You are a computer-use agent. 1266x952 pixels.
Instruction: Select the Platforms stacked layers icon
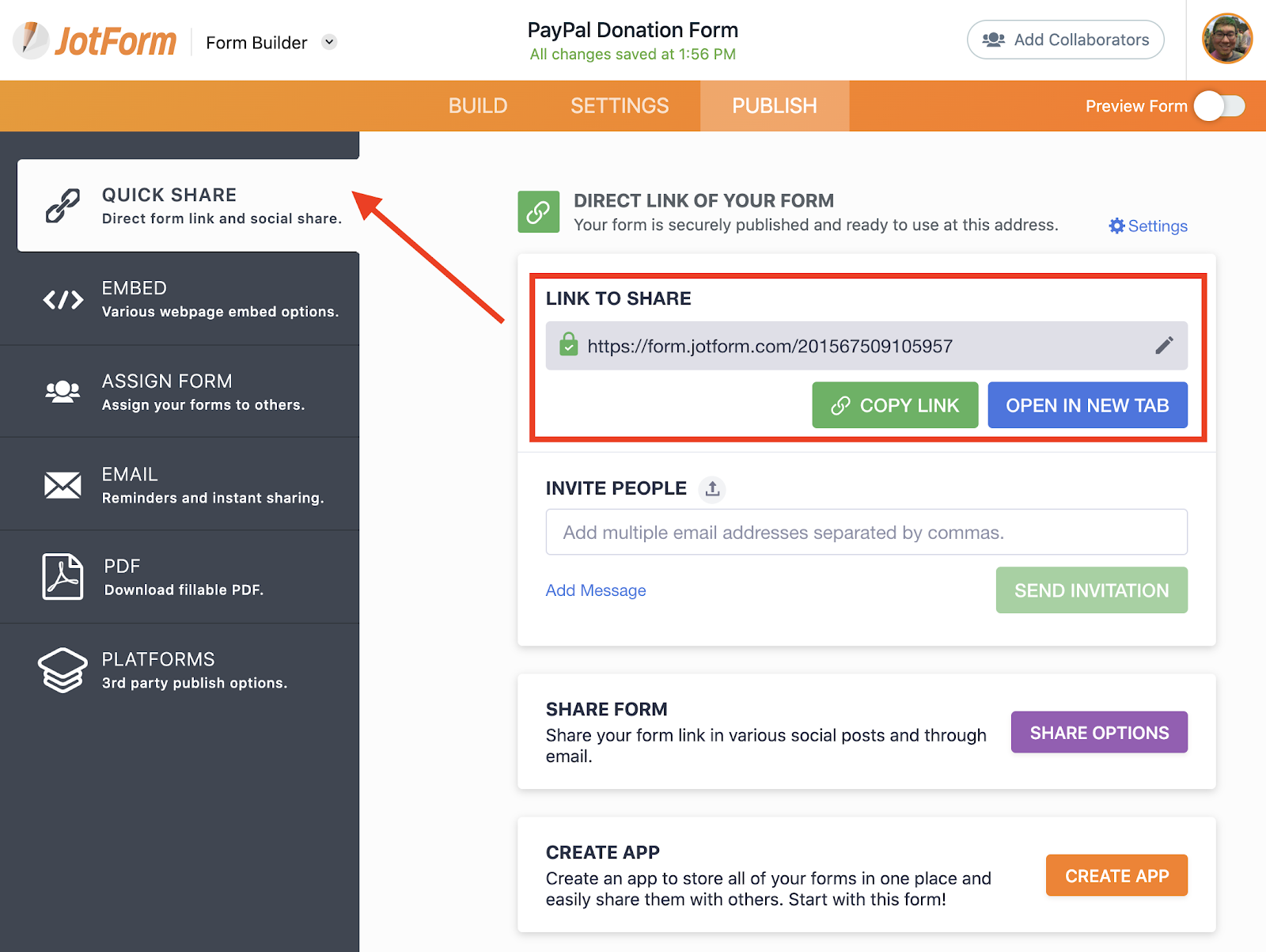coord(63,670)
